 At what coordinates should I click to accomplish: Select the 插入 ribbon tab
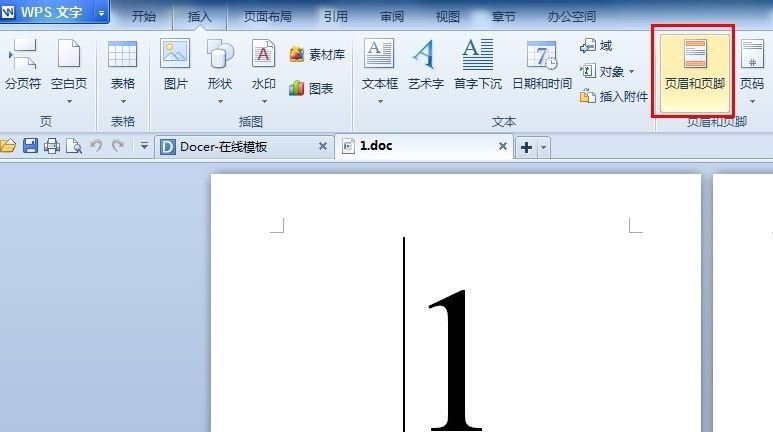coord(199,17)
